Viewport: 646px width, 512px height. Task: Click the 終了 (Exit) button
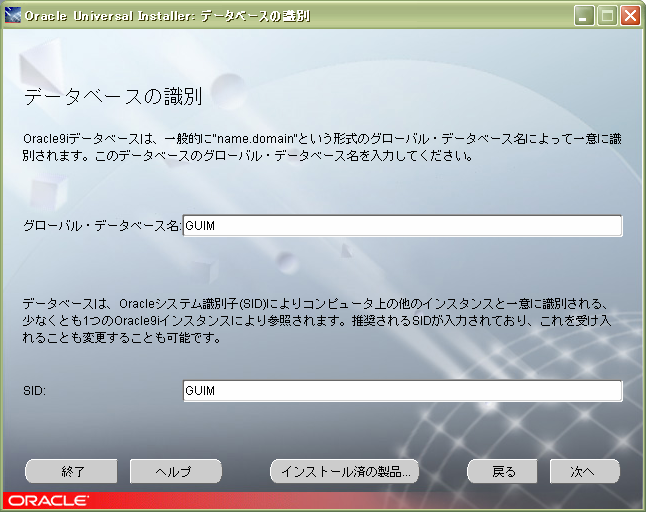[x=71, y=471]
